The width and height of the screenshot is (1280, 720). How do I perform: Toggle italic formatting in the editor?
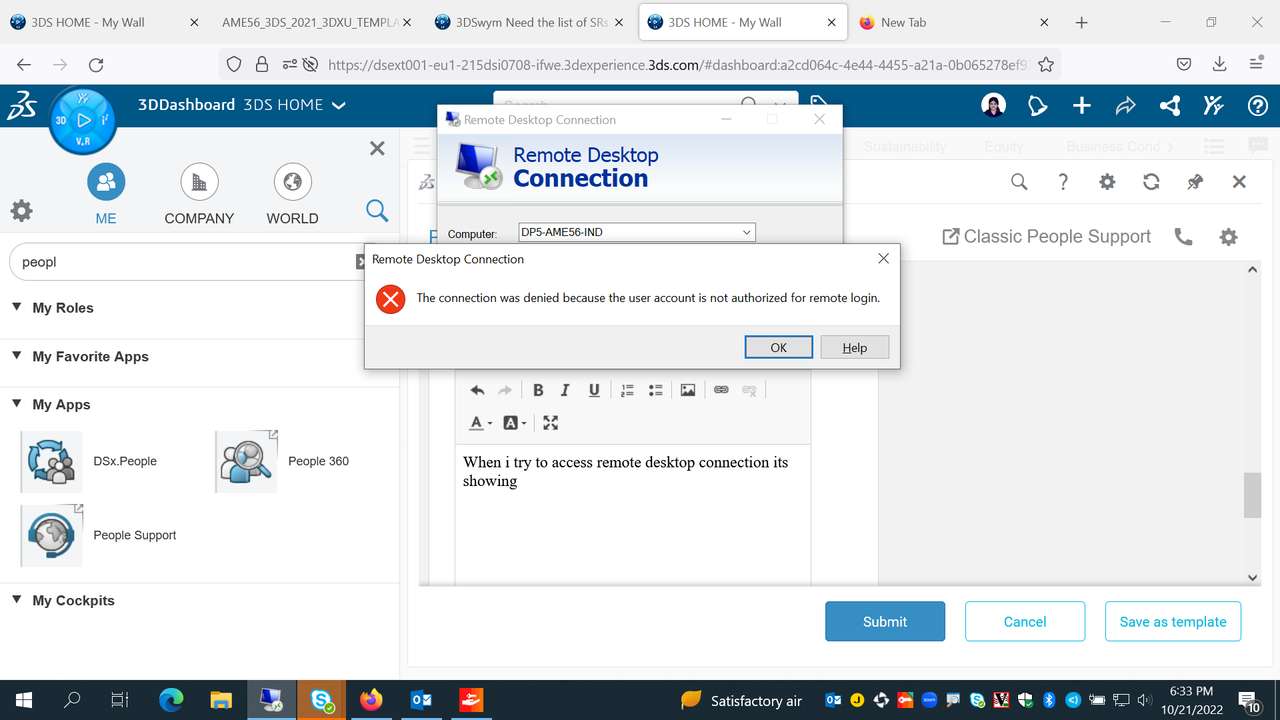pos(565,390)
